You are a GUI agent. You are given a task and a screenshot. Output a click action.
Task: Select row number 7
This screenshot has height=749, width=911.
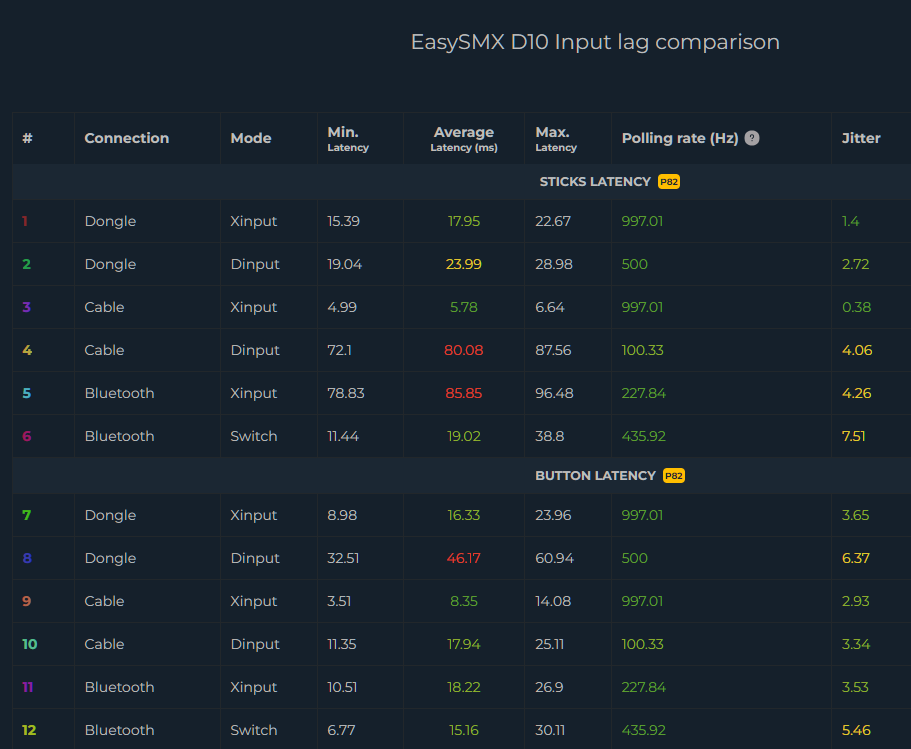point(27,515)
